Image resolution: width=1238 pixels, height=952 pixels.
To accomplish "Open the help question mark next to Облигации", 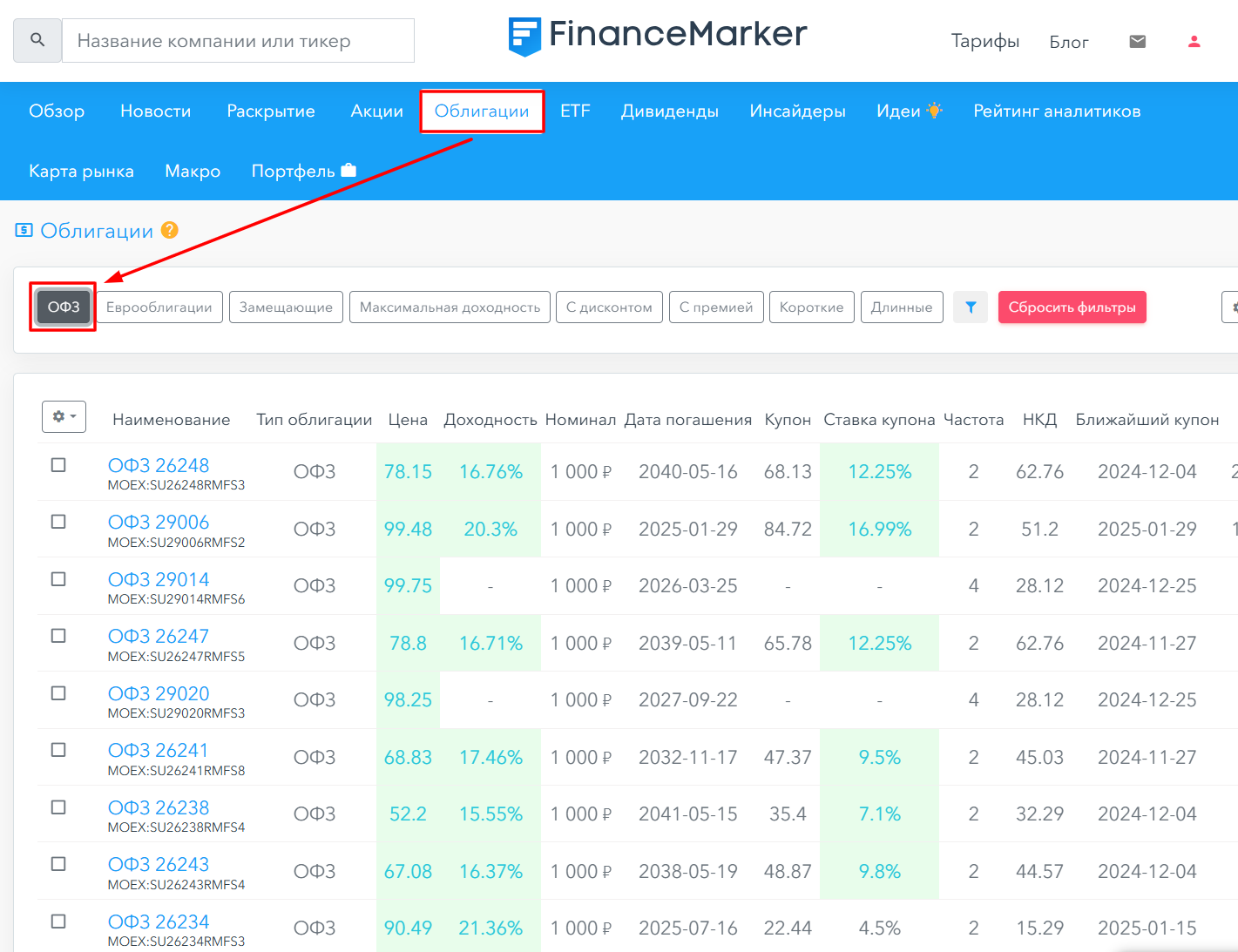I will 170,230.
